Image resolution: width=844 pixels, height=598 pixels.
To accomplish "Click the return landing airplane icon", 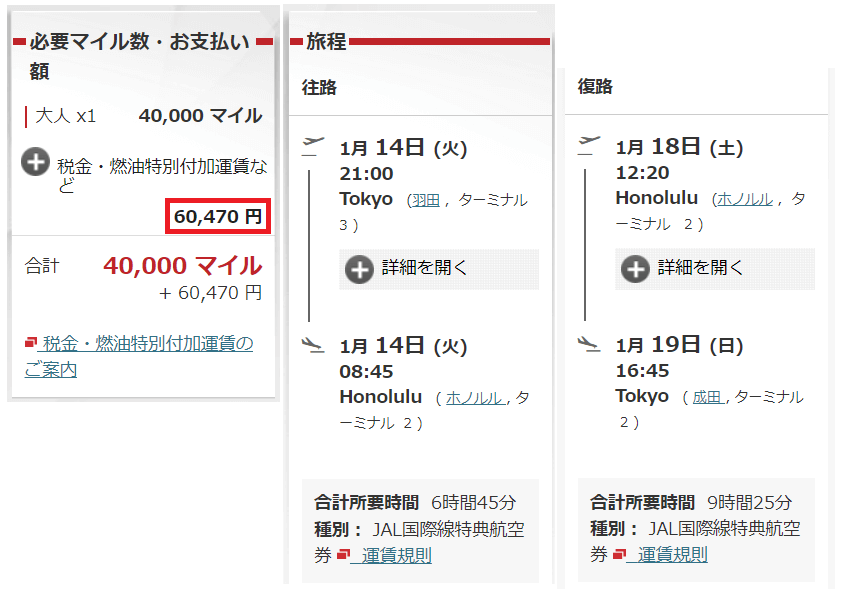I will click(589, 343).
